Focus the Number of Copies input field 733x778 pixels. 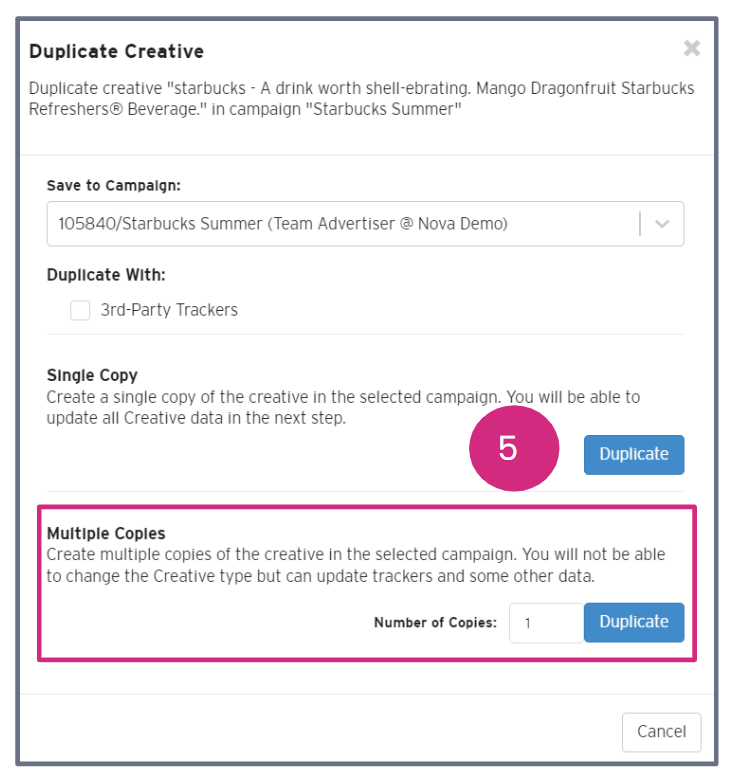tap(545, 623)
